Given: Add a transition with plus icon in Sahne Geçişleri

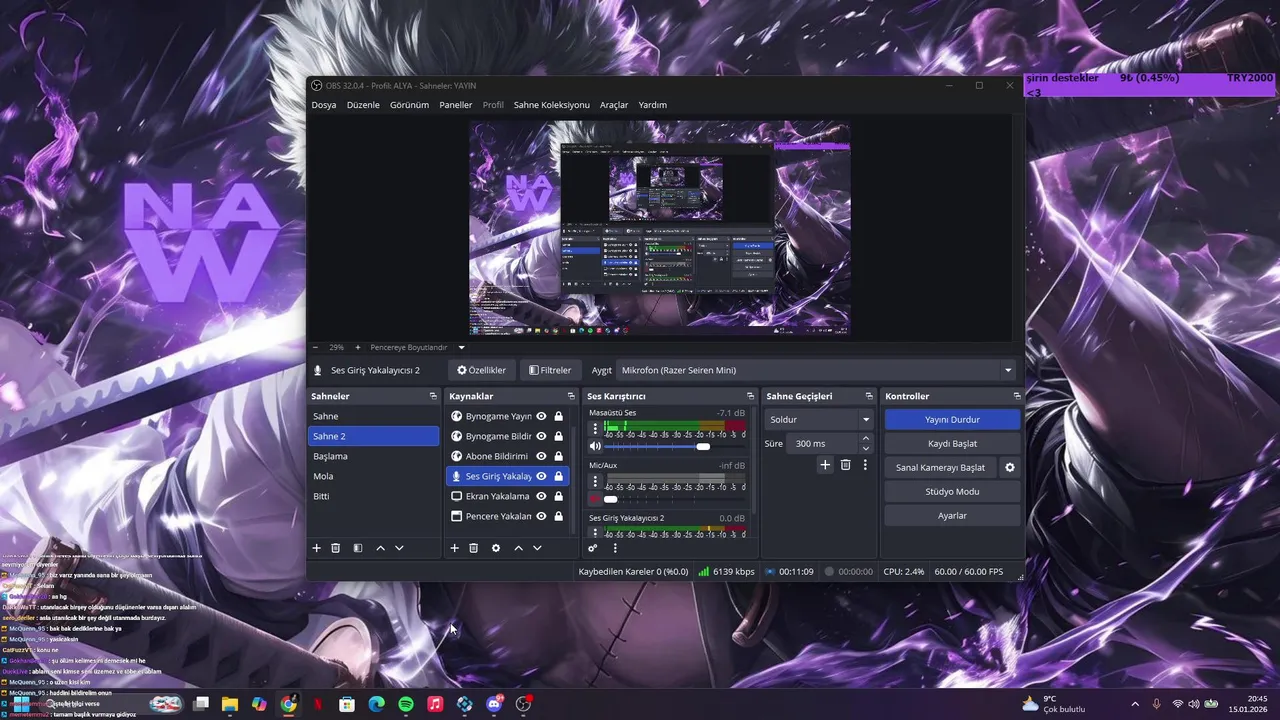Looking at the screenshot, I should 825,465.
